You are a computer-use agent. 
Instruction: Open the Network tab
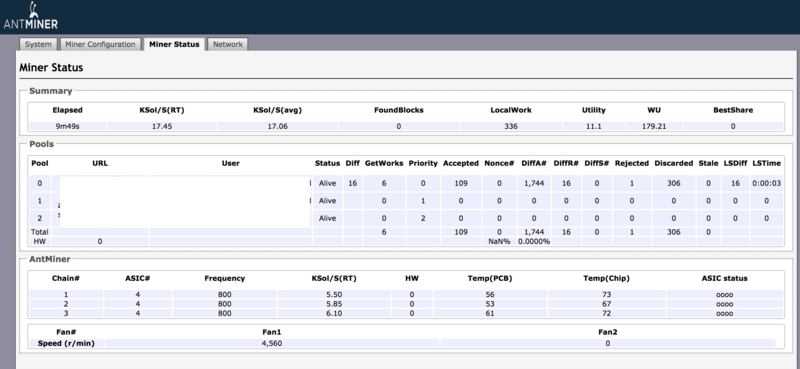pos(228,44)
